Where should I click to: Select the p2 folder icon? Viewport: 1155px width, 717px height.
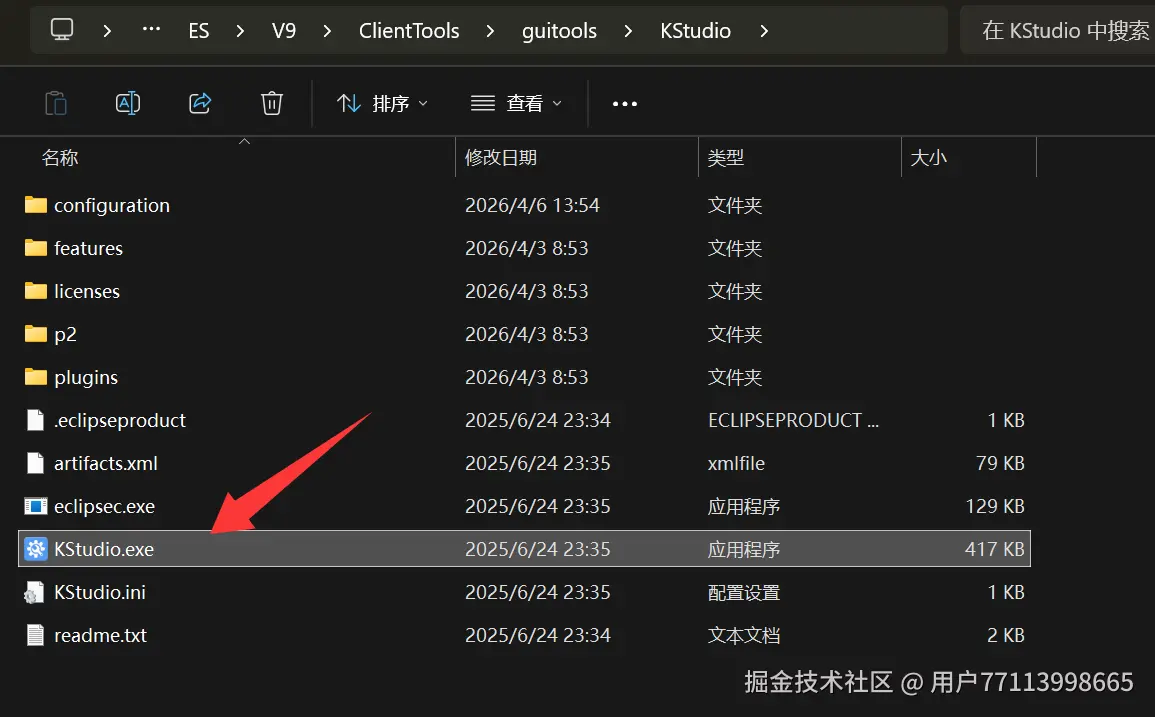[35, 334]
